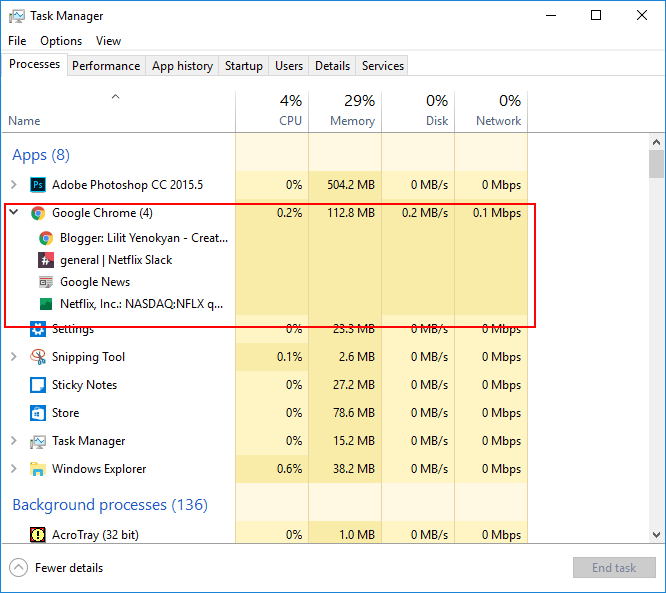
Task: Click the Task Manager row icon
Action: [38, 441]
